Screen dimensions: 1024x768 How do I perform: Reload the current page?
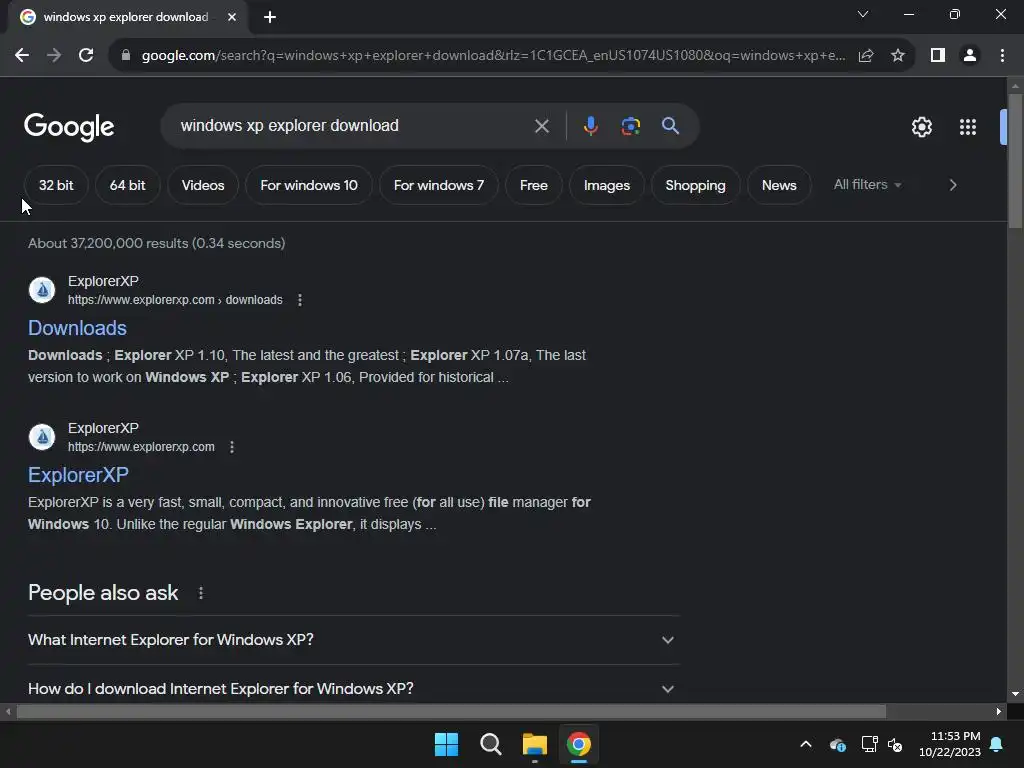pyautogui.click(x=86, y=56)
